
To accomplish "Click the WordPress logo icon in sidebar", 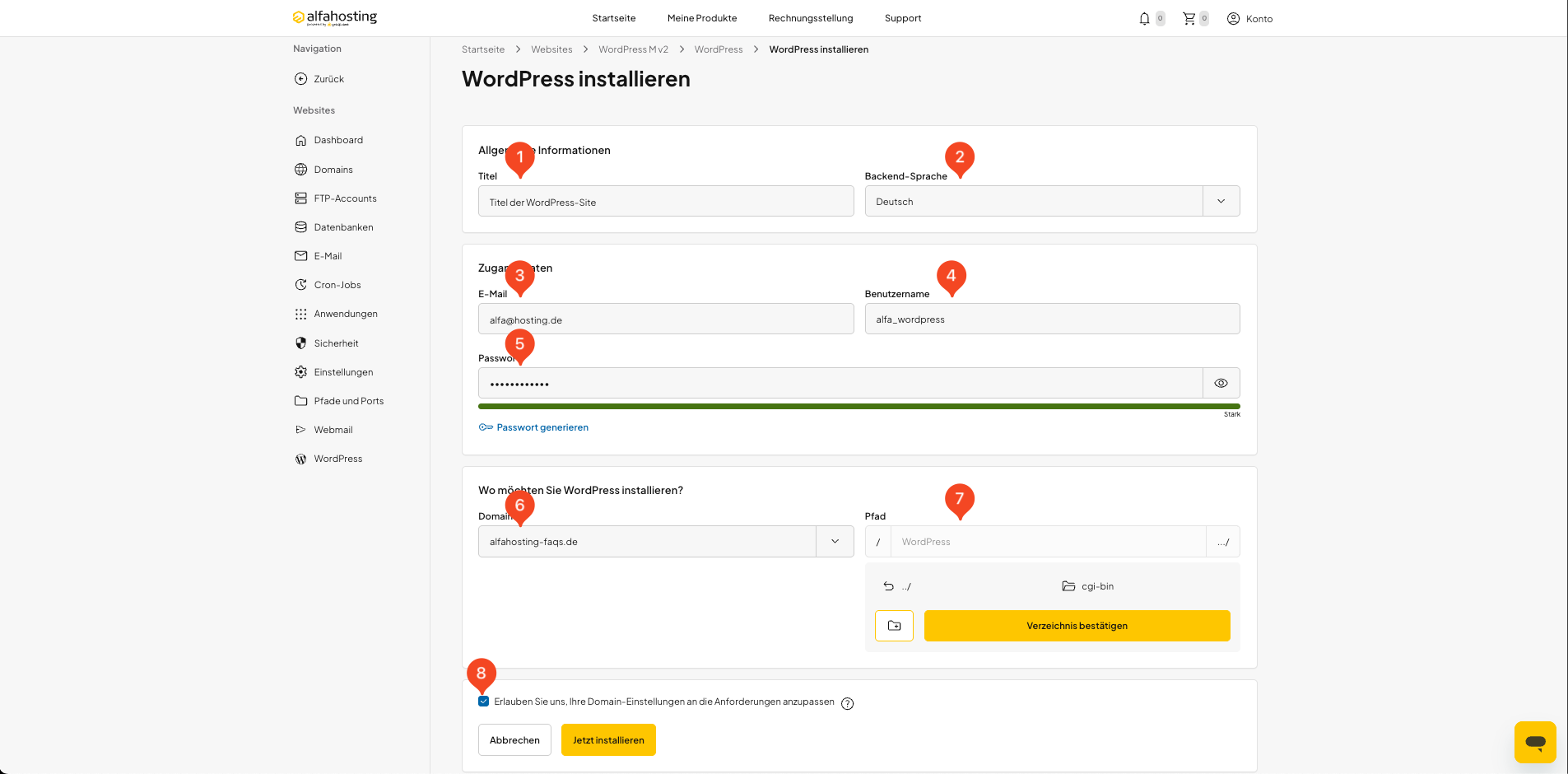I will (301, 459).
